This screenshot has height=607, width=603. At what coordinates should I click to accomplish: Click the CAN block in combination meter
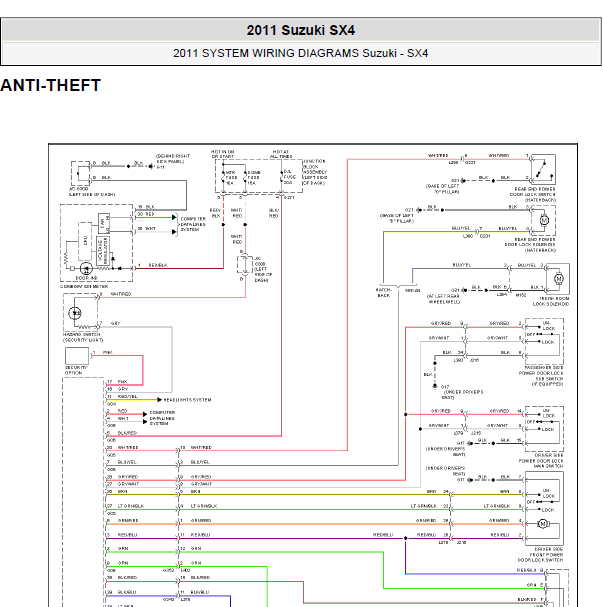click(x=103, y=223)
